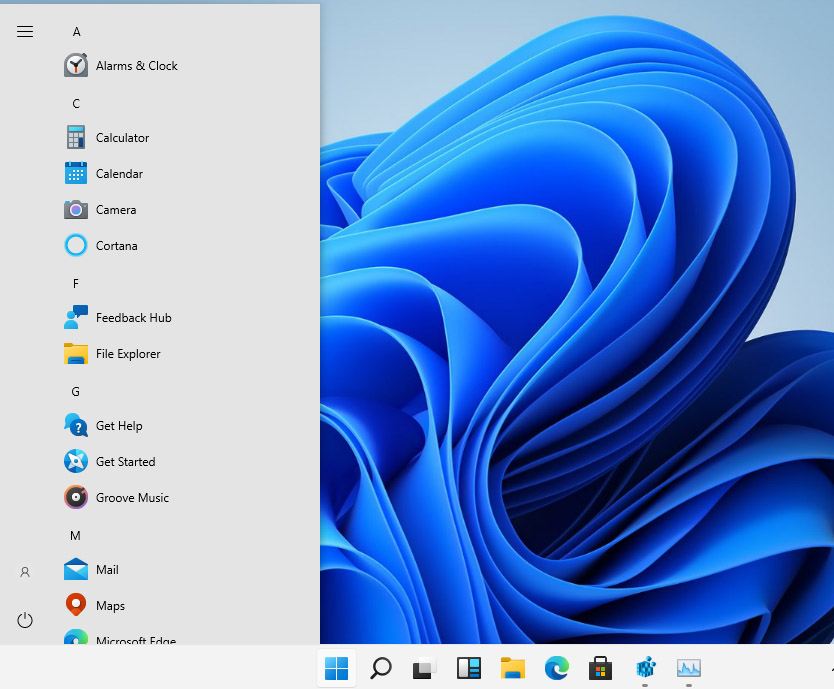Image resolution: width=834 pixels, height=689 pixels.
Task: Switch to the blue cubes app on taskbar
Action: coord(645,668)
